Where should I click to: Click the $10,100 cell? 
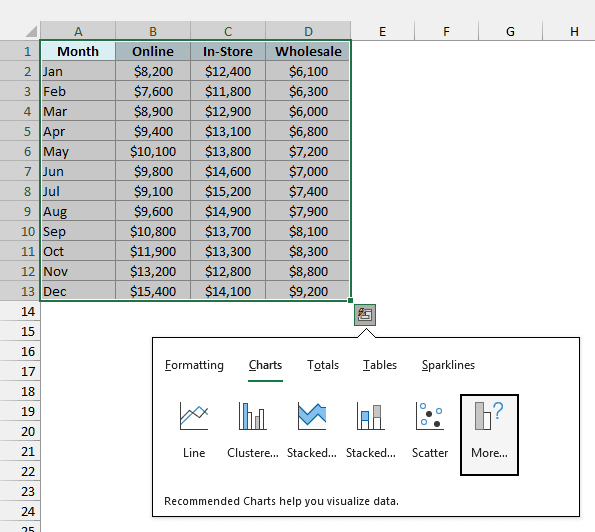coord(153,151)
